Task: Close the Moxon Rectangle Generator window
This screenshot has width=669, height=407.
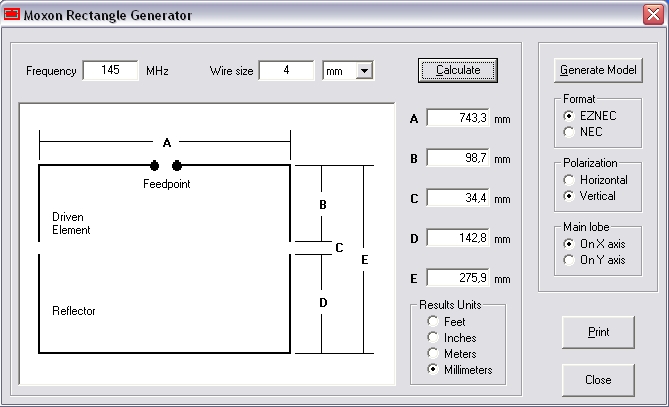Action: coord(653,15)
